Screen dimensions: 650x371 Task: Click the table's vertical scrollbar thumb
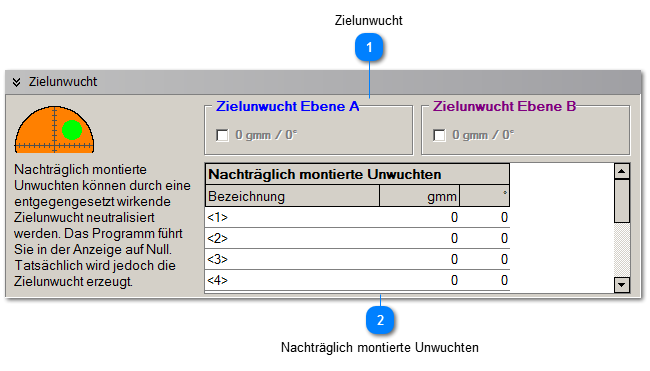[622, 201]
